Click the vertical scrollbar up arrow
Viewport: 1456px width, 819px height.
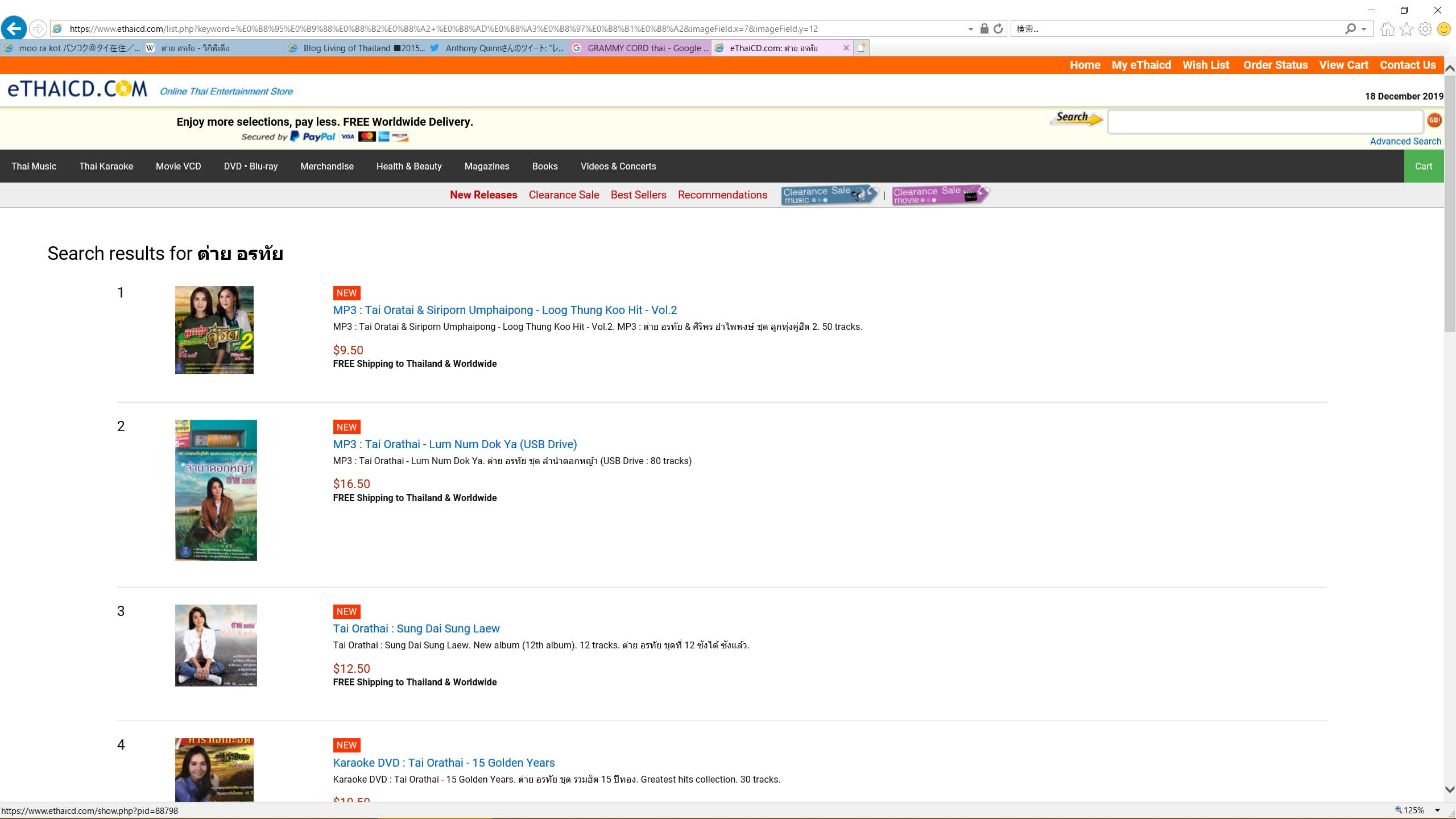(x=1450, y=68)
